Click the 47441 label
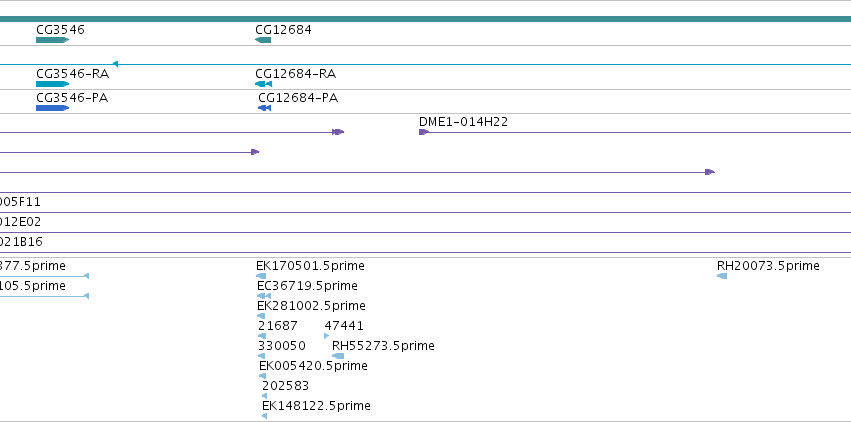Viewport: 851px width, 422px height. click(x=344, y=325)
